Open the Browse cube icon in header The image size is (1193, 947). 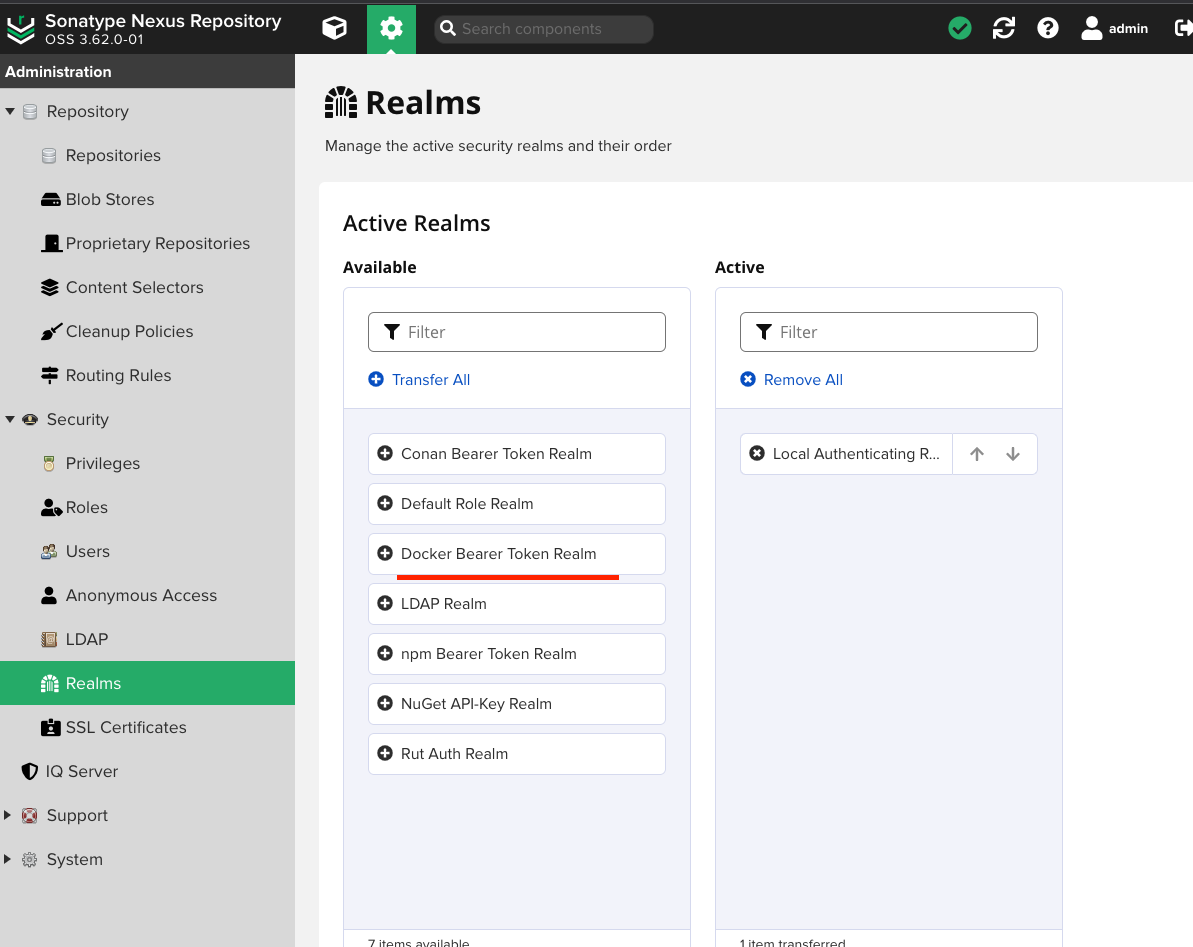(x=334, y=29)
